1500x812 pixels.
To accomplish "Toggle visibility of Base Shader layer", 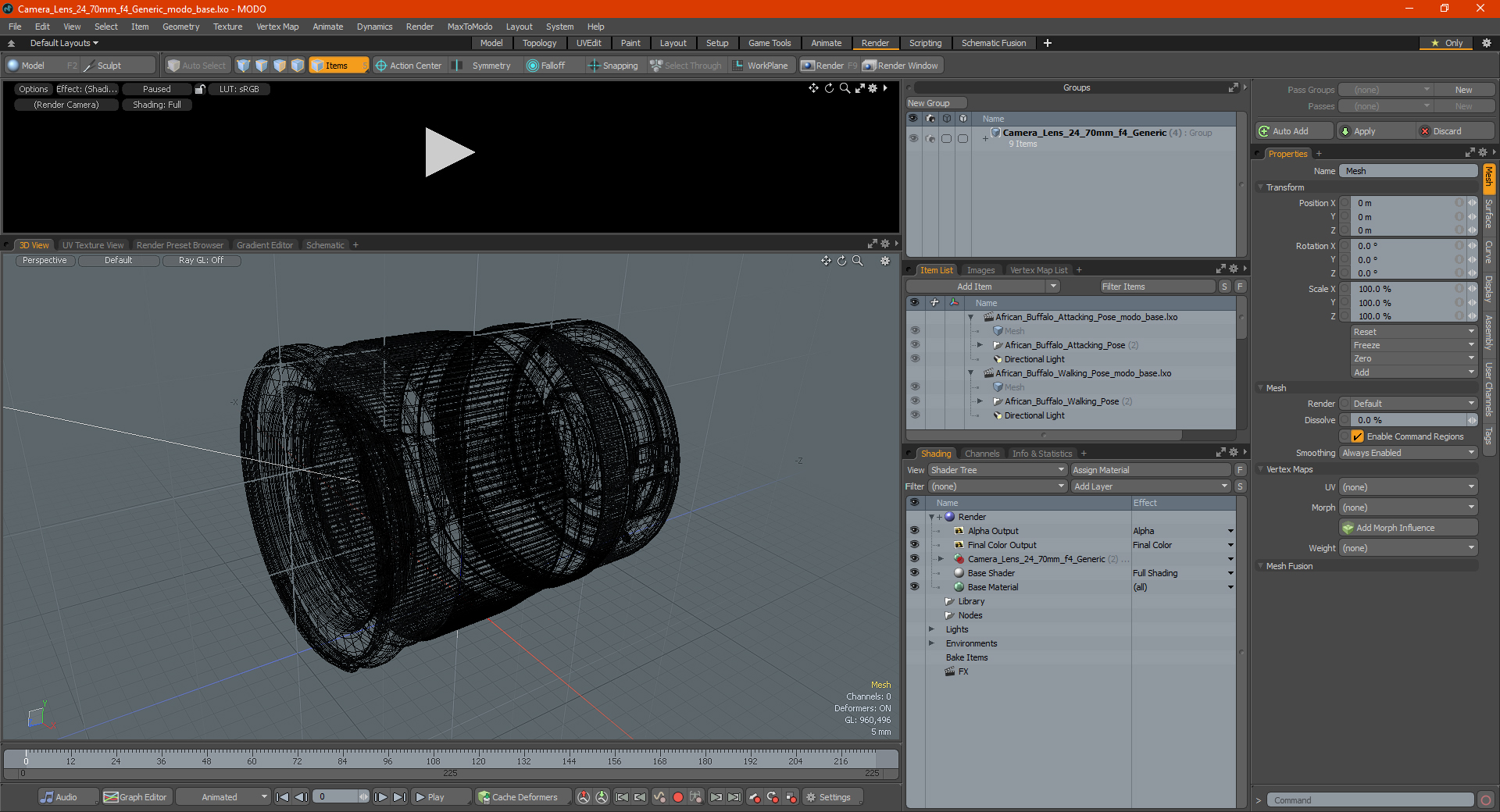I will pos(914,572).
